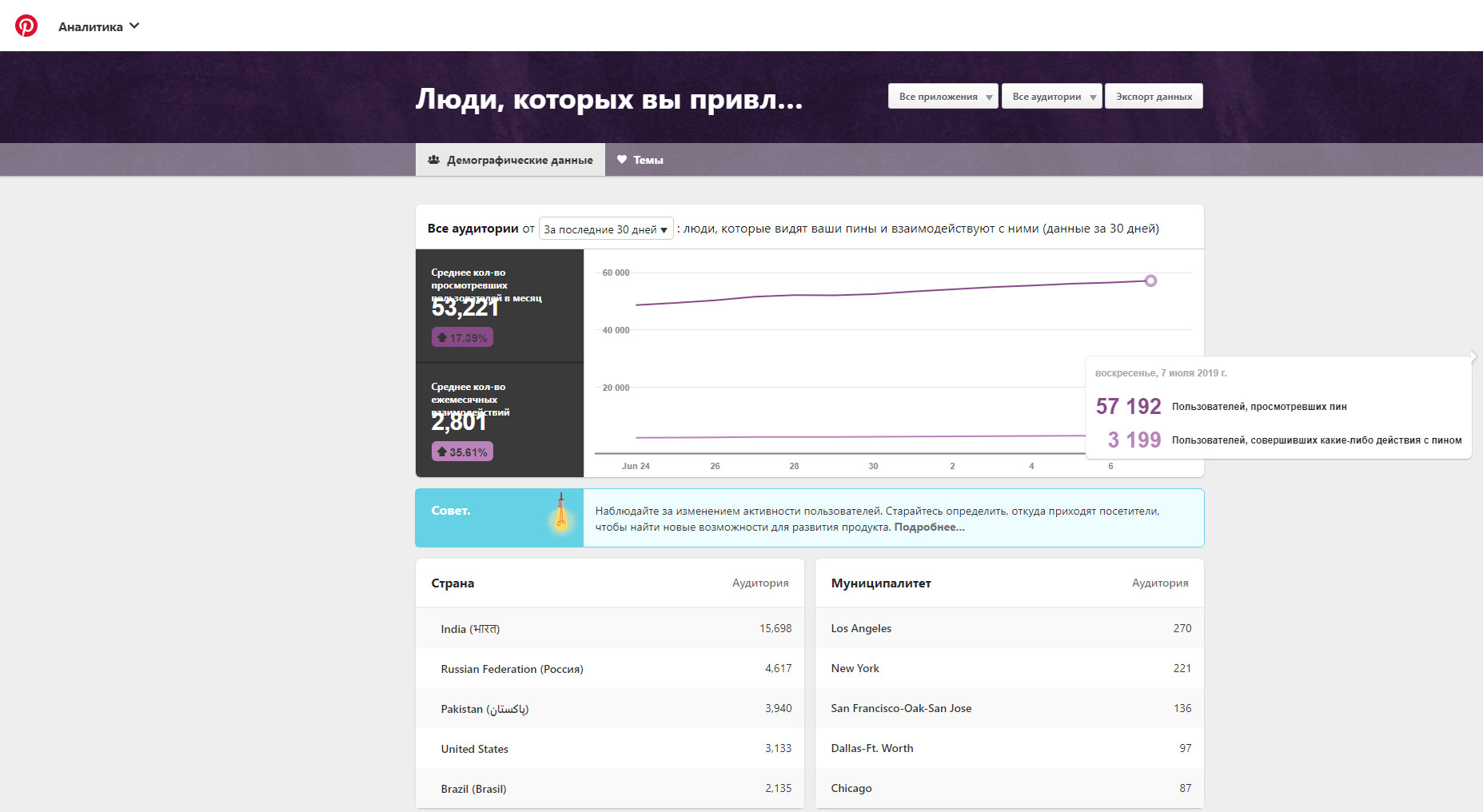Click the light bulb tip icon

561,515
